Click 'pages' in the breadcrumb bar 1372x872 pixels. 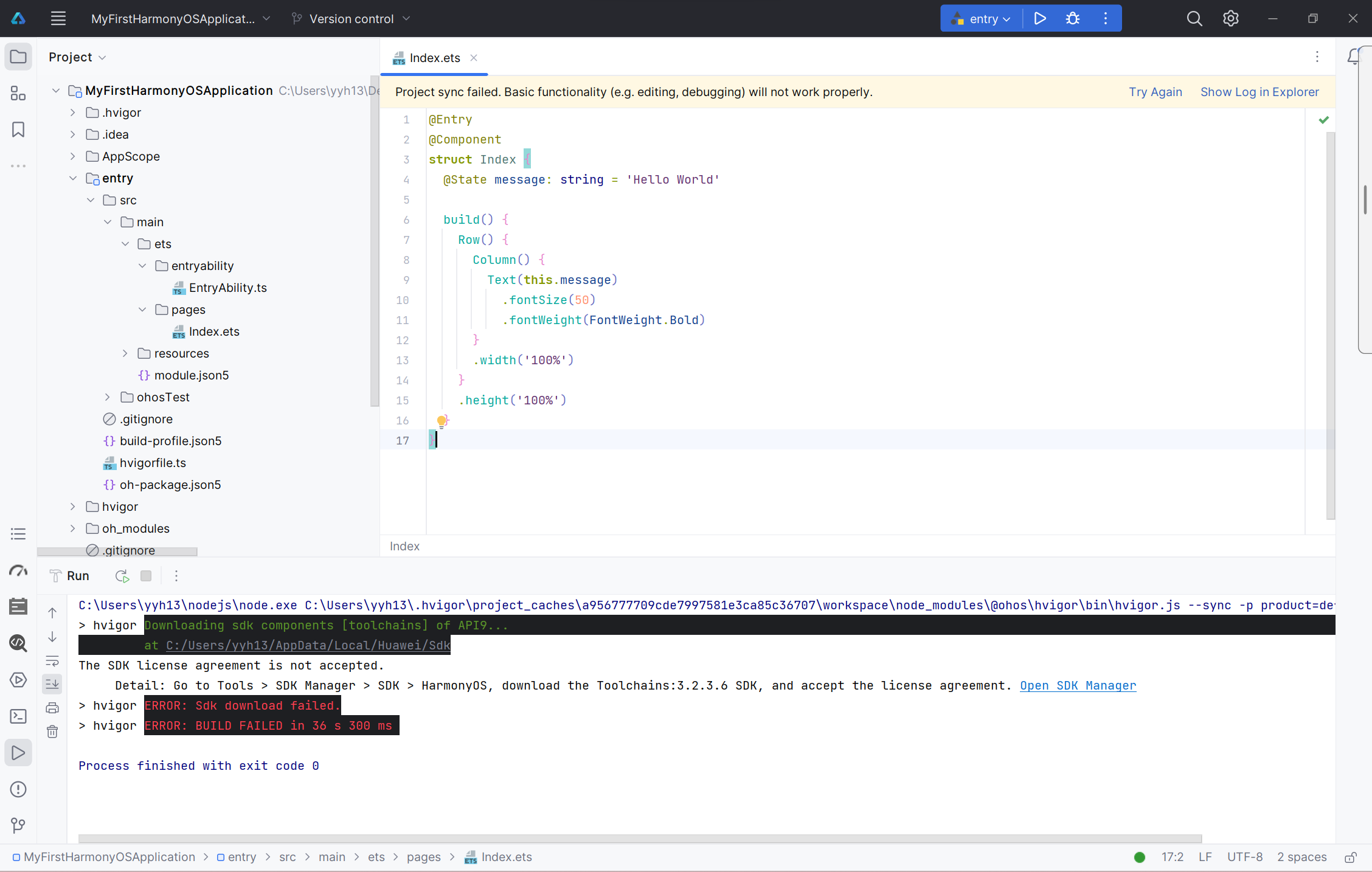click(x=423, y=857)
